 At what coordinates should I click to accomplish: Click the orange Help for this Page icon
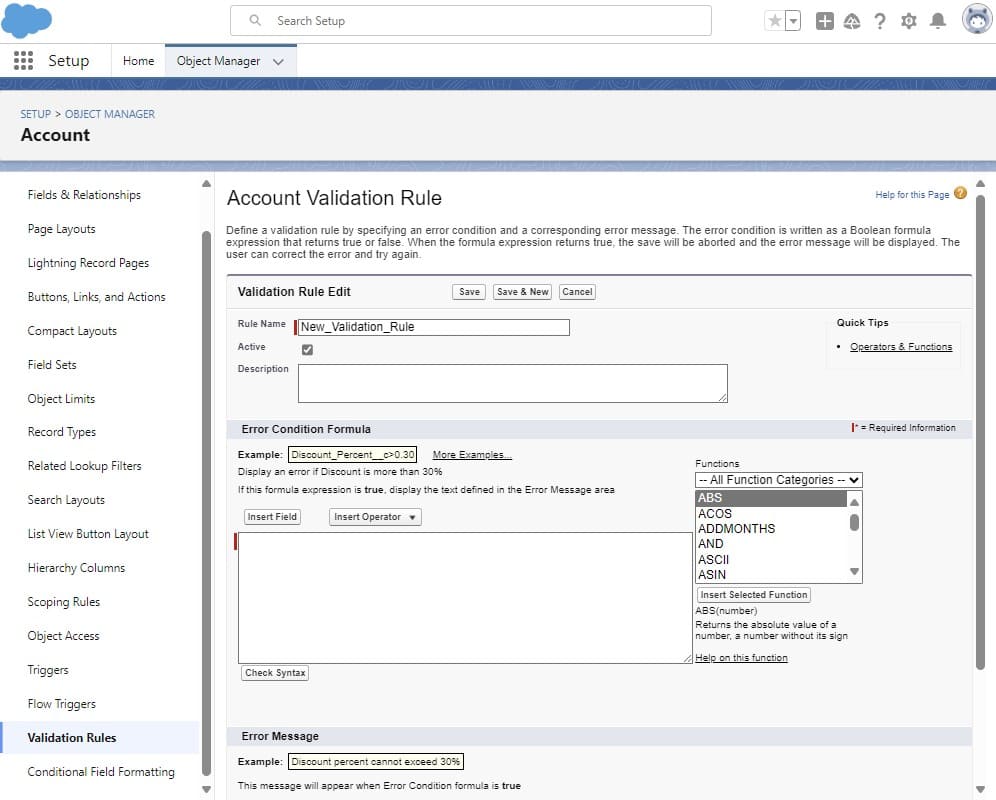(x=960, y=193)
